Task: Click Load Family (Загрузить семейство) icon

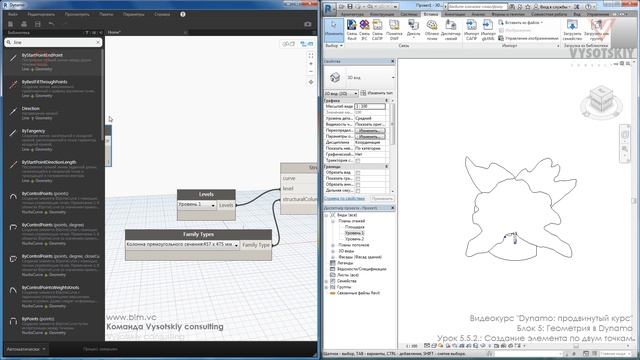Action: coord(572,30)
